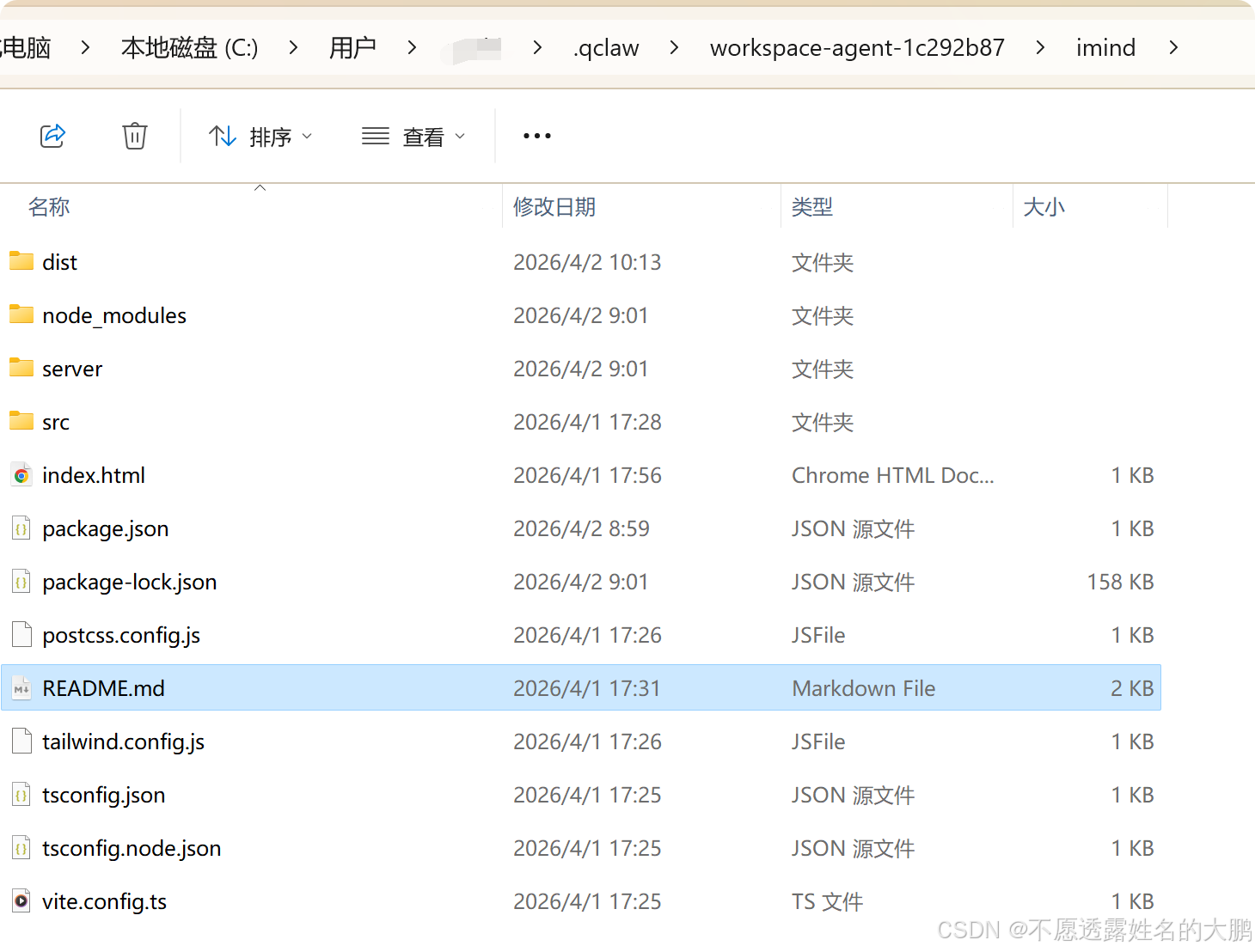The height and width of the screenshot is (952, 1255).
Task: Navigate to 用户 in the address bar
Action: (x=352, y=48)
